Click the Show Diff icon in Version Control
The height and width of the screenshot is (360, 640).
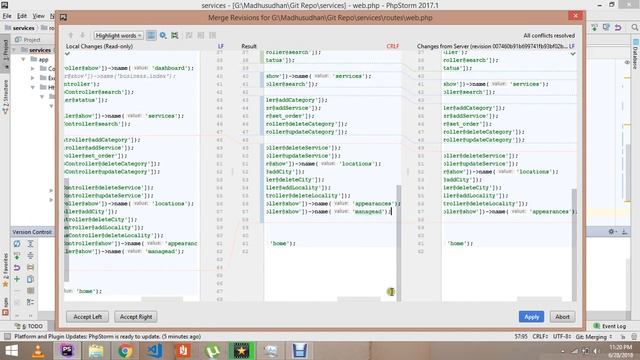[x=31, y=267]
